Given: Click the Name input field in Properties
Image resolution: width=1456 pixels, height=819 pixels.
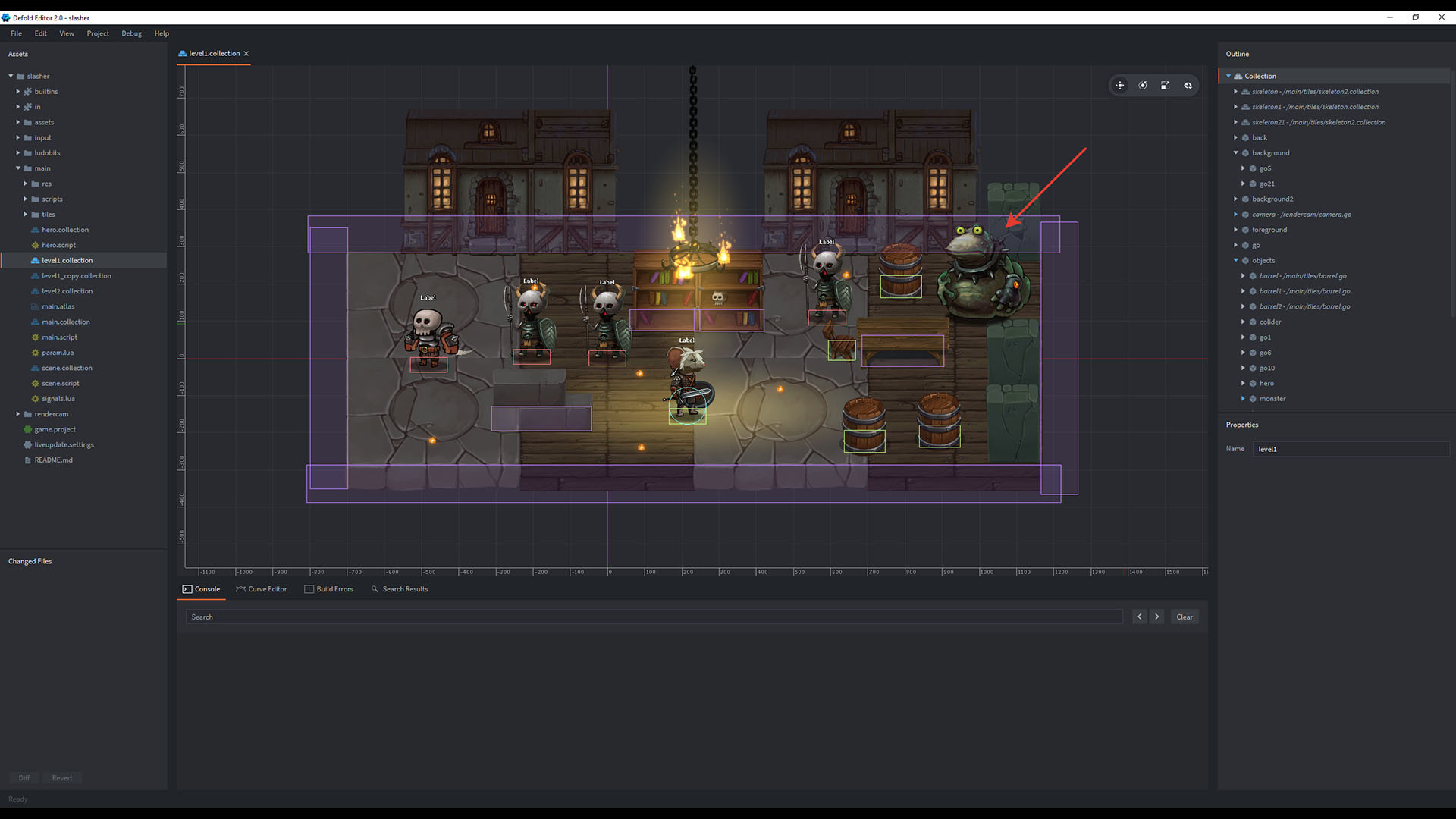Looking at the screenshot, I should point(1350,448).
